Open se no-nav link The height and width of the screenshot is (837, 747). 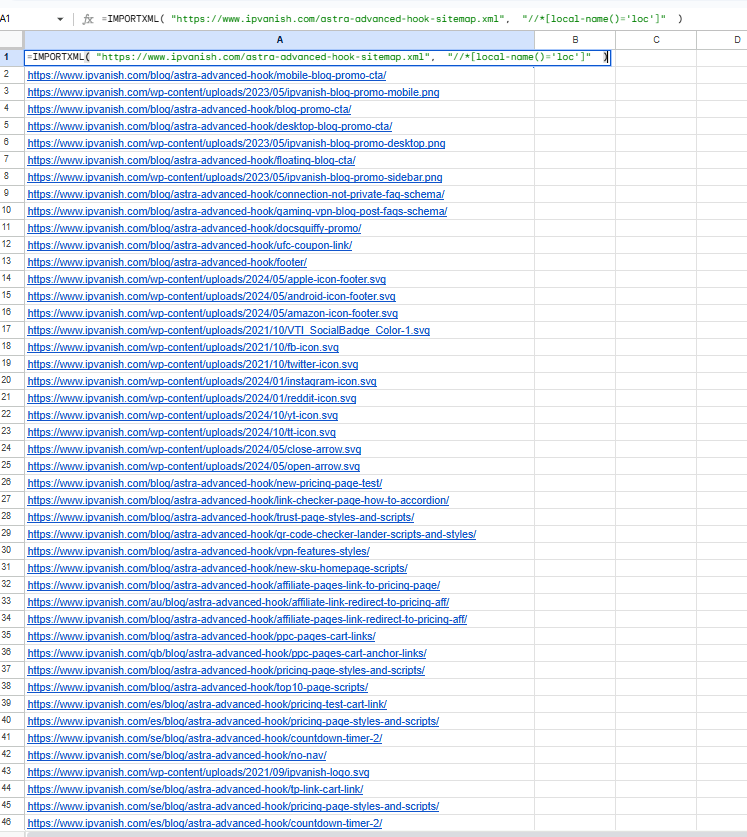pos(177,755)
